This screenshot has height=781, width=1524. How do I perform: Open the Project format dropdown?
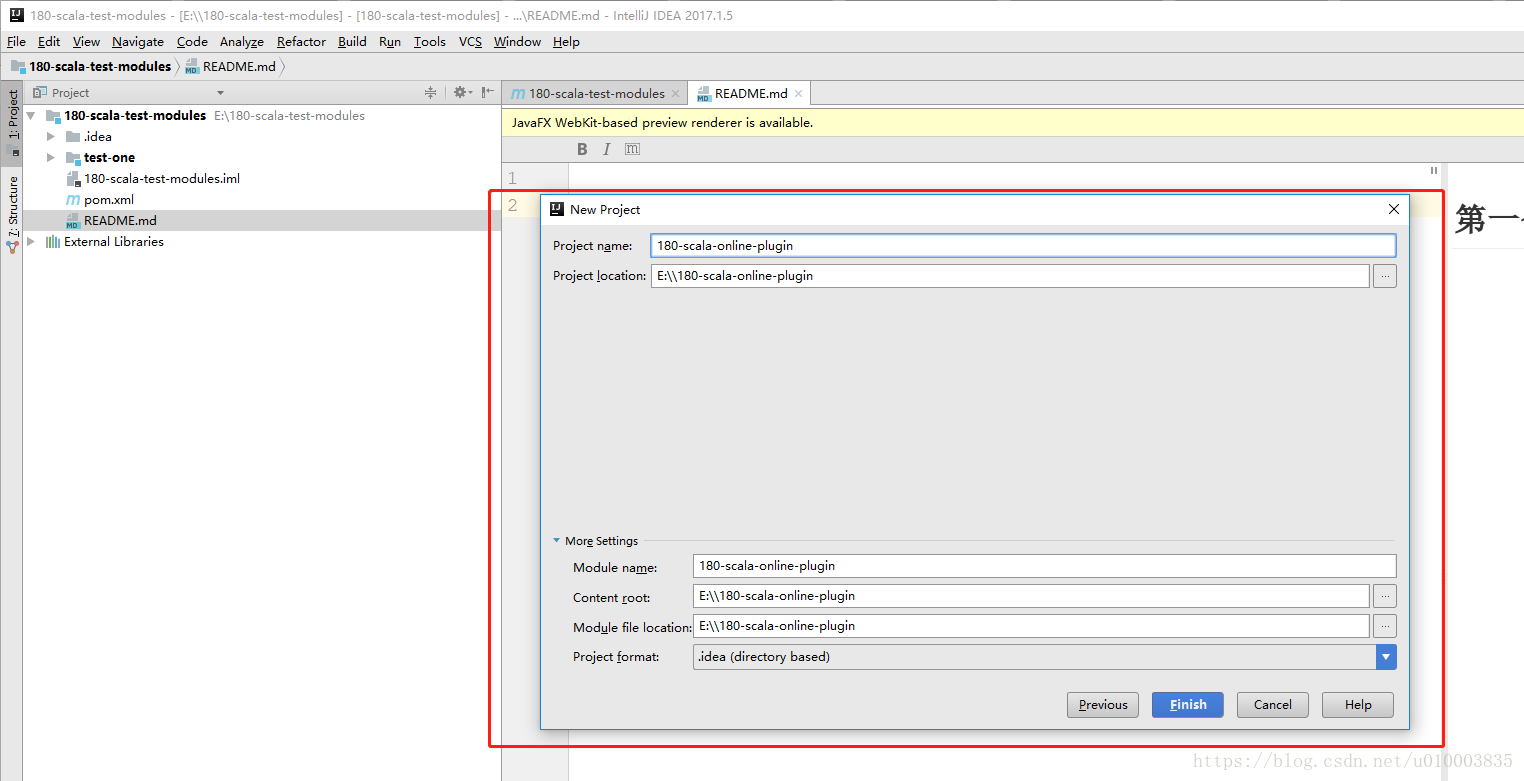pyautogui.click(x=1385, y=657)
